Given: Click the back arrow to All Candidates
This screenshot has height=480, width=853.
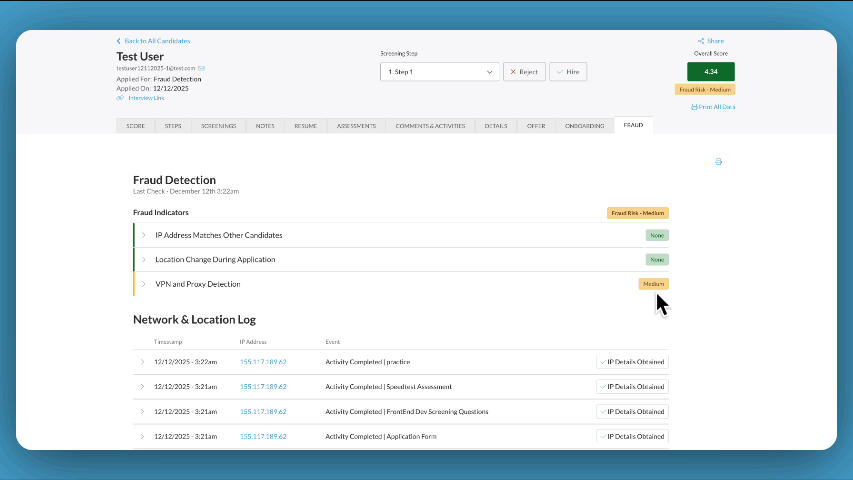Looking at the screenshot, I should [x=119, y=41].
